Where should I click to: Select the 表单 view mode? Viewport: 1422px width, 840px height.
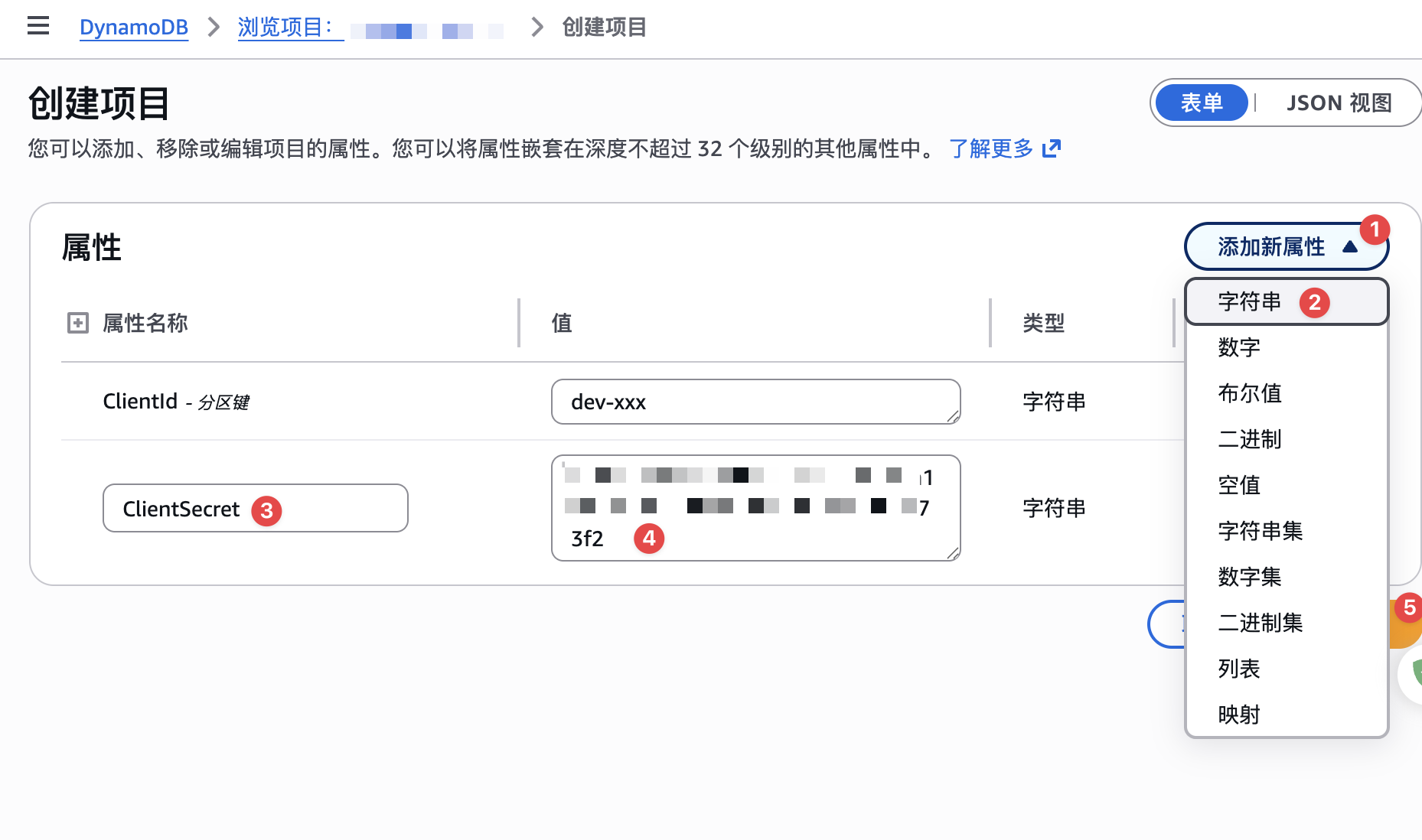pyautogui.click(x=1201, y=102)
